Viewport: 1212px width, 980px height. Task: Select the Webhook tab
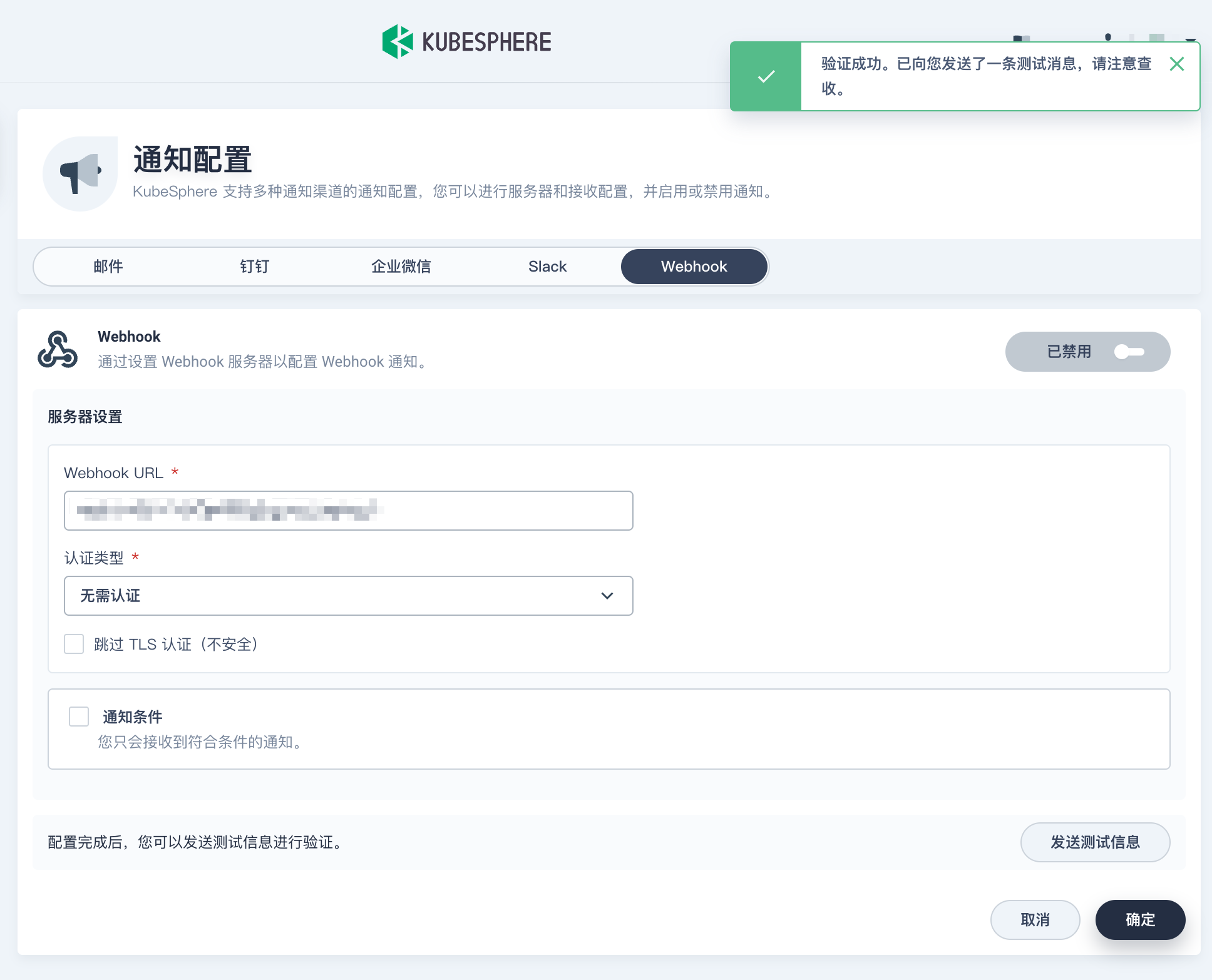[694, 267]
